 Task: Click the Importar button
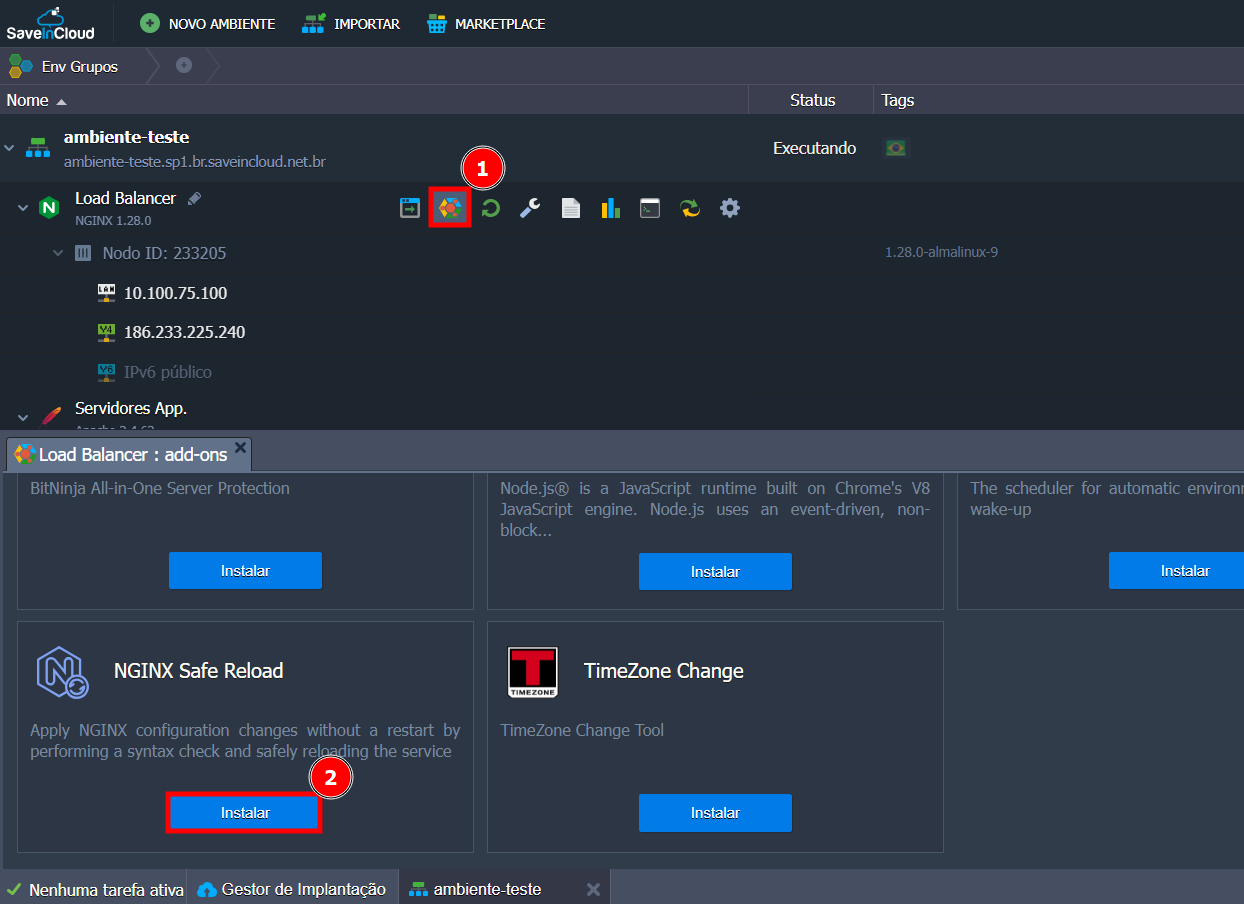tap(351, 24)
